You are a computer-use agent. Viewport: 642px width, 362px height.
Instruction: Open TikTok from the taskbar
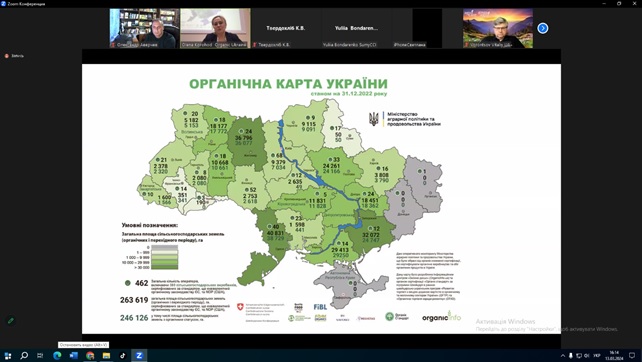pyautogui.click(x=123, y=355)
